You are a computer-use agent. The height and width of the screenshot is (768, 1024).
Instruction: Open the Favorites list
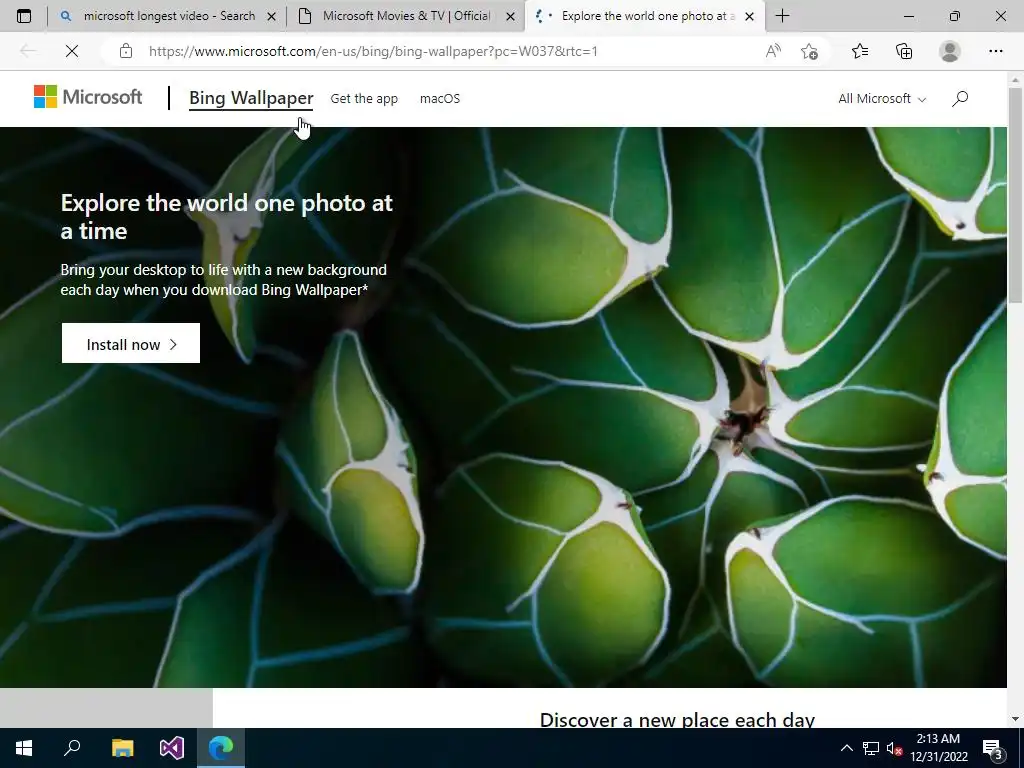(x=860, y=51)
